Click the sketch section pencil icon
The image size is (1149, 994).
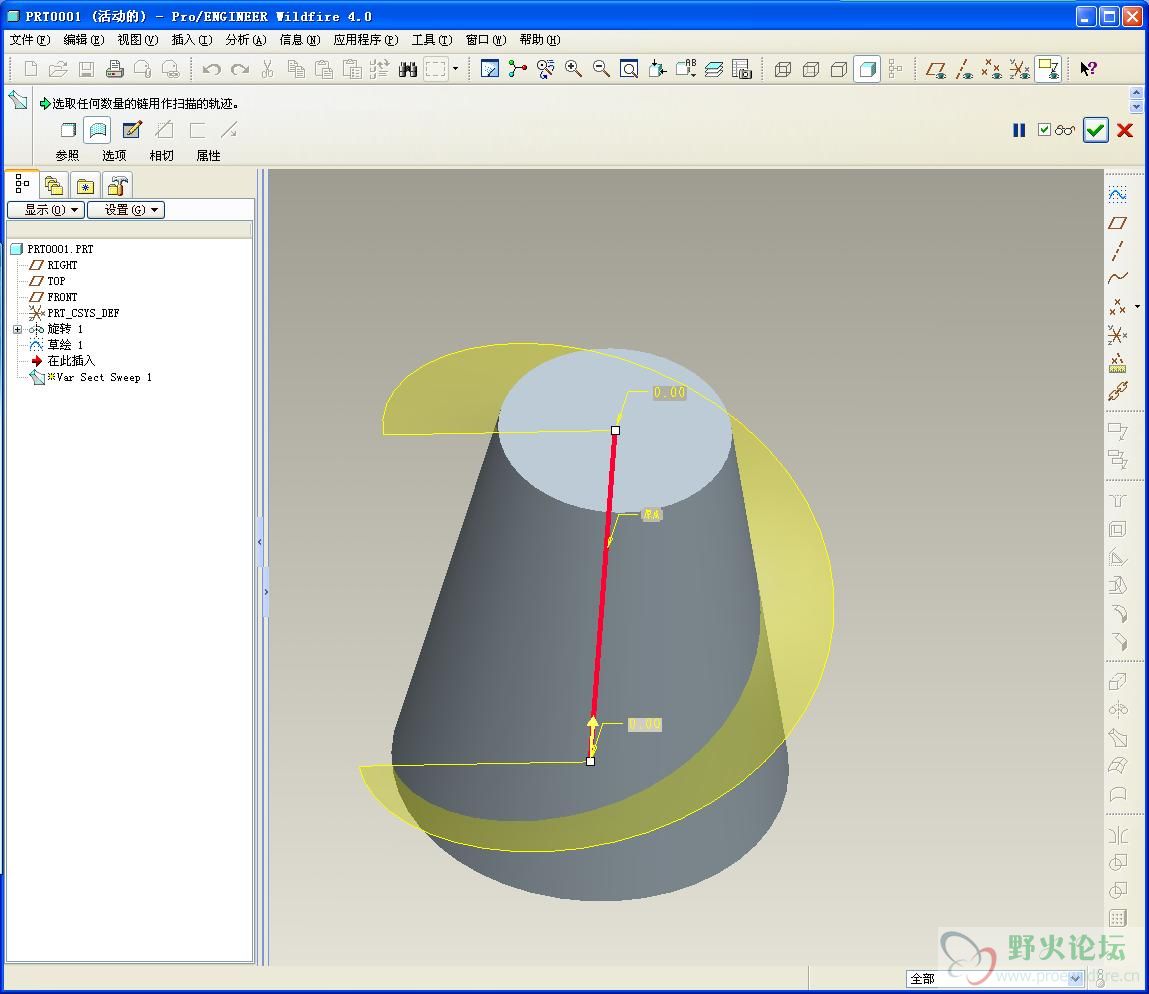[x=132, y=130]
